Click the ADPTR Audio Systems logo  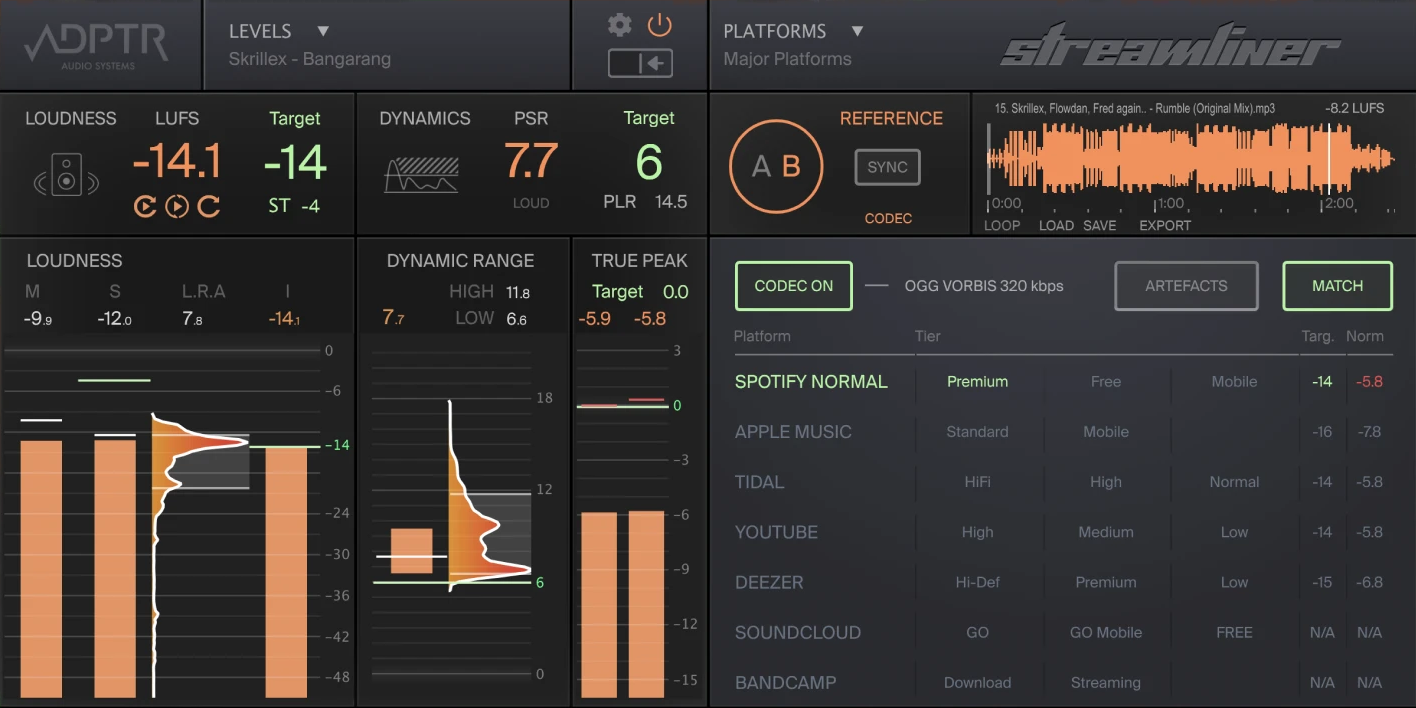click(93, 45)
